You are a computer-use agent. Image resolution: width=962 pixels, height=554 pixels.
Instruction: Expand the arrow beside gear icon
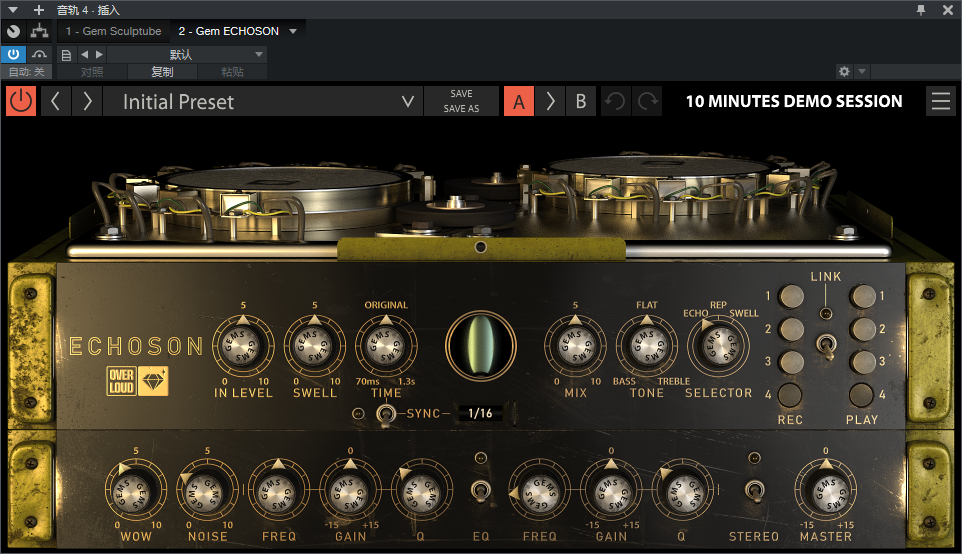(862, 71)
